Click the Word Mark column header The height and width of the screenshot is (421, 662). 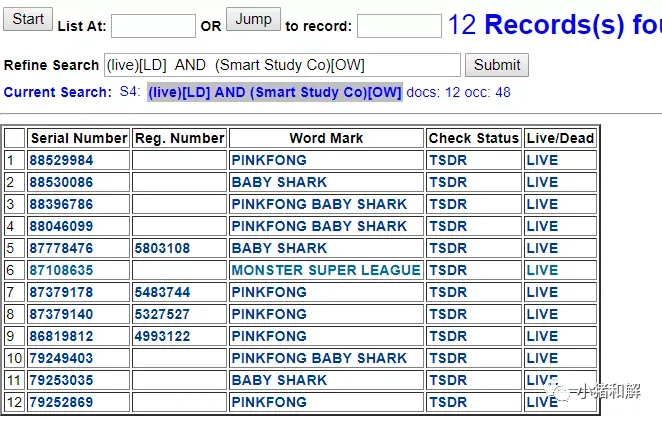pos(326,139)
